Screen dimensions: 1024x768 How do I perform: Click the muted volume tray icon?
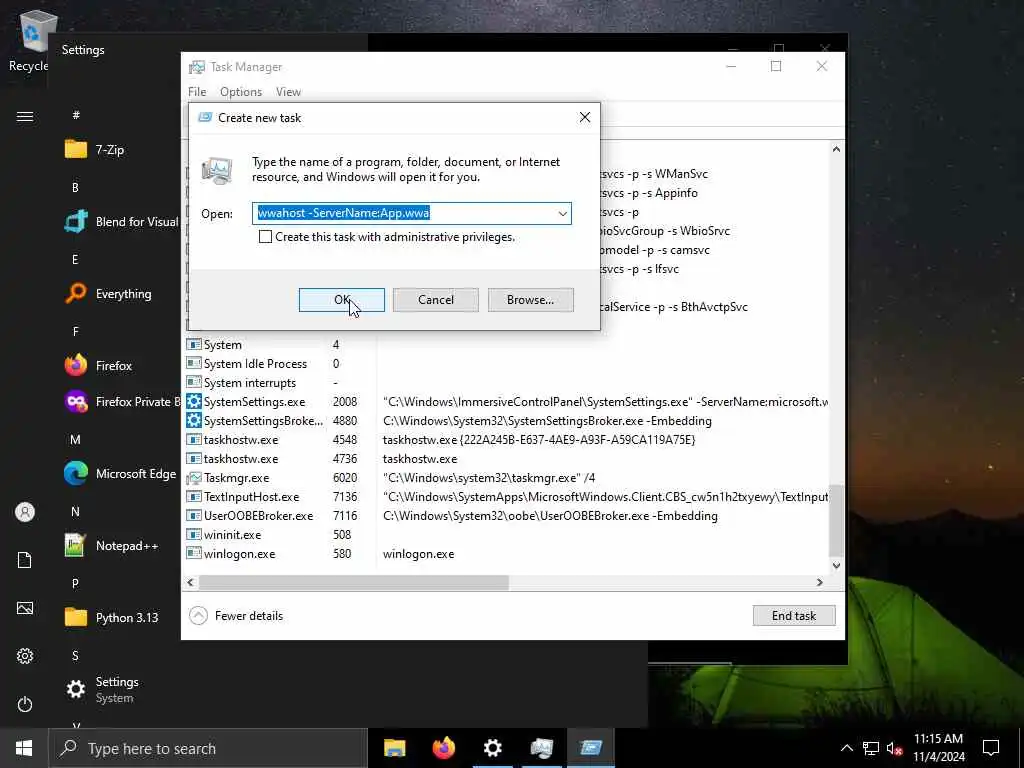(894, 748)
